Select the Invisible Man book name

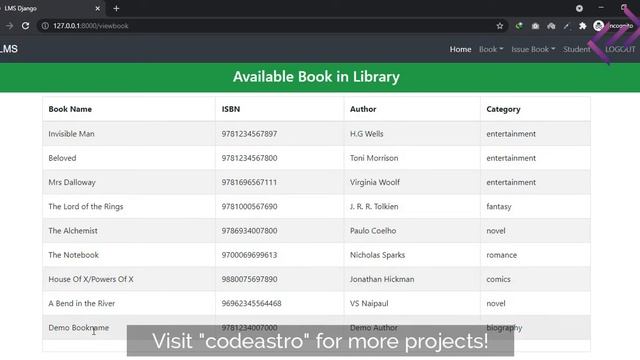(x=71, y=133)
